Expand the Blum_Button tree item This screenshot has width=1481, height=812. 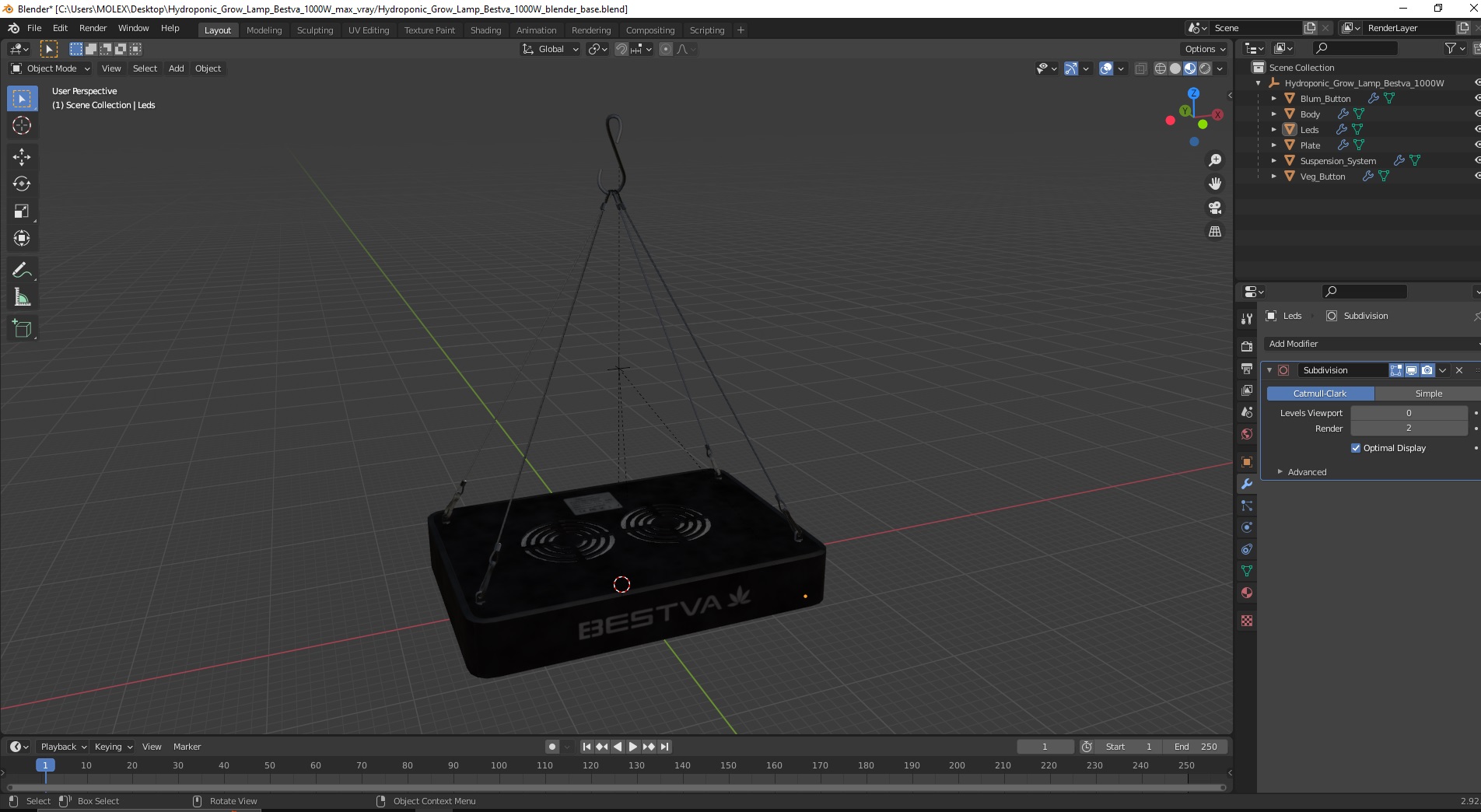point(1273,99)
